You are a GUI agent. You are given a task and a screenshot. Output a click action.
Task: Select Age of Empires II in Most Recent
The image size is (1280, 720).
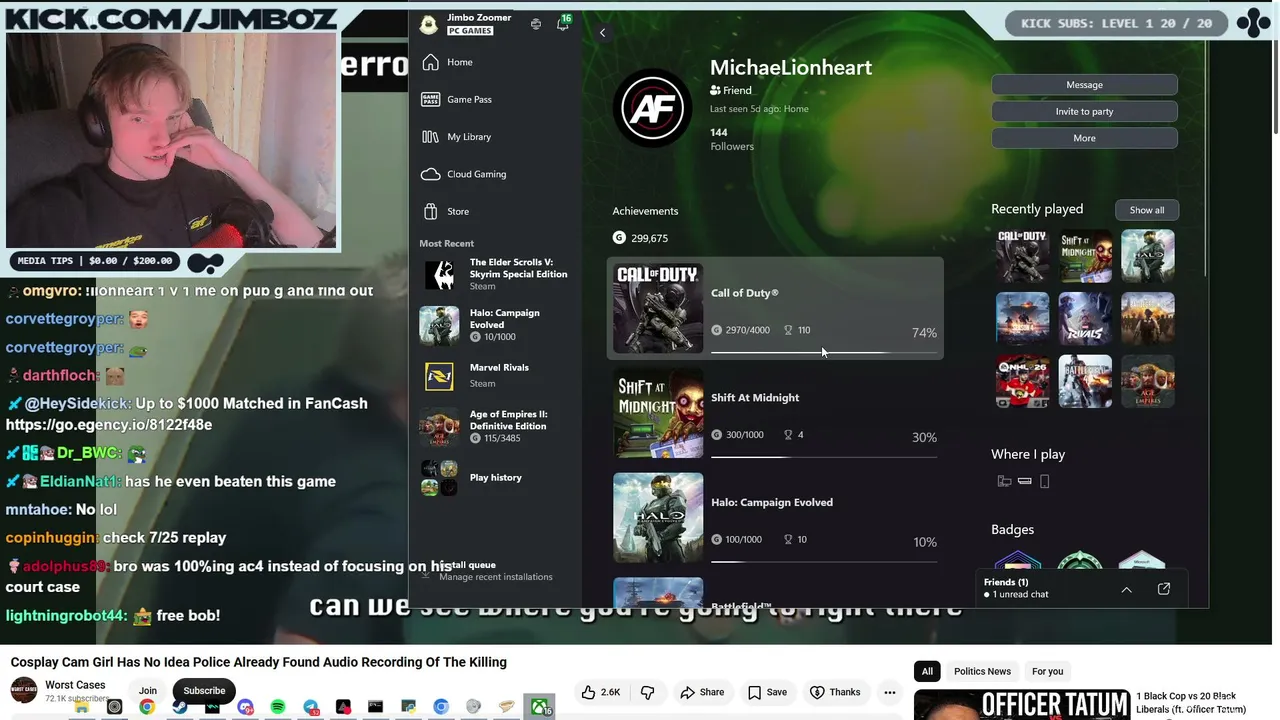pyautogui.click(x=495, y=426)
